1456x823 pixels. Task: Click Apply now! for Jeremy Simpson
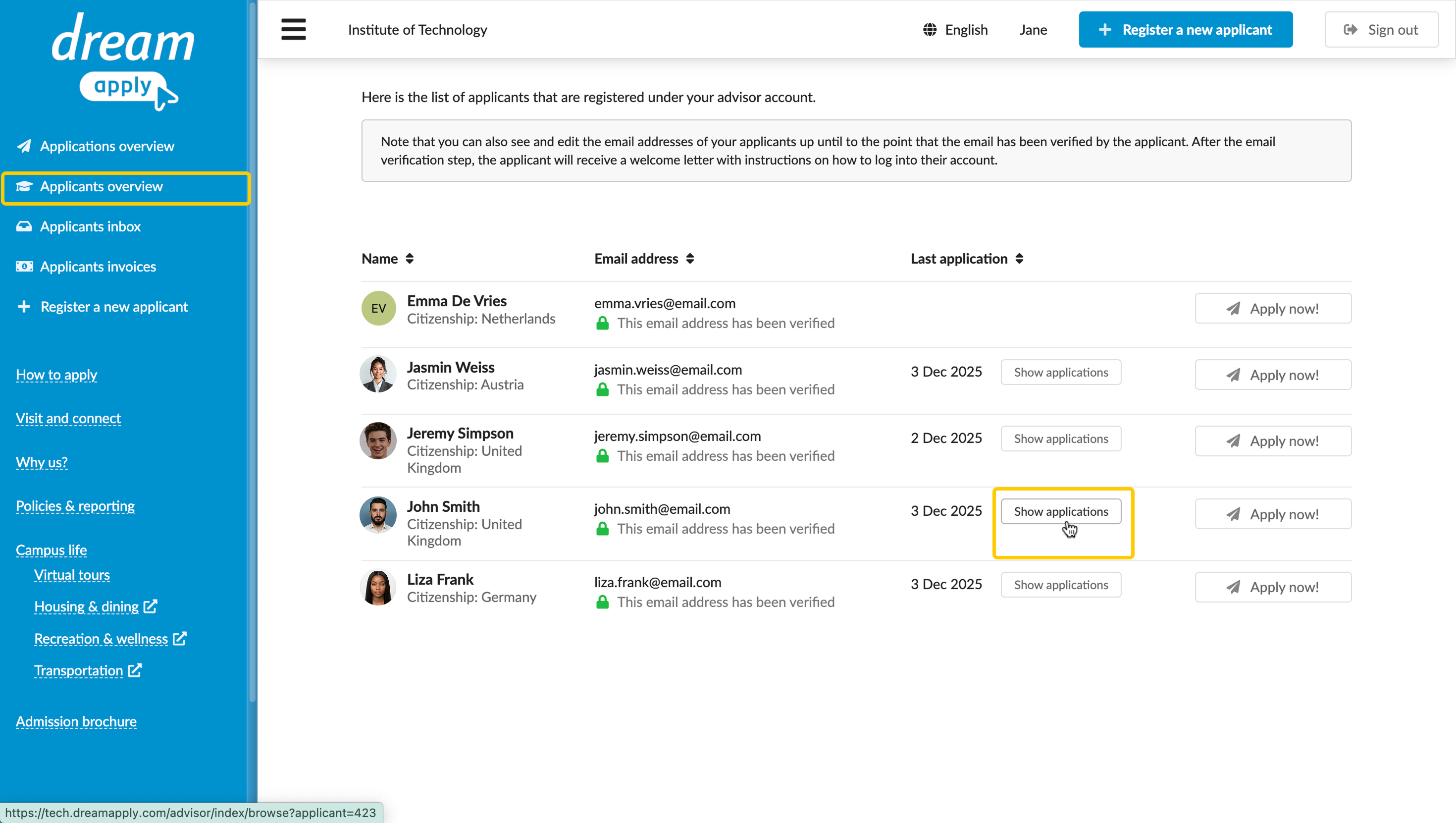(1273, 440)
